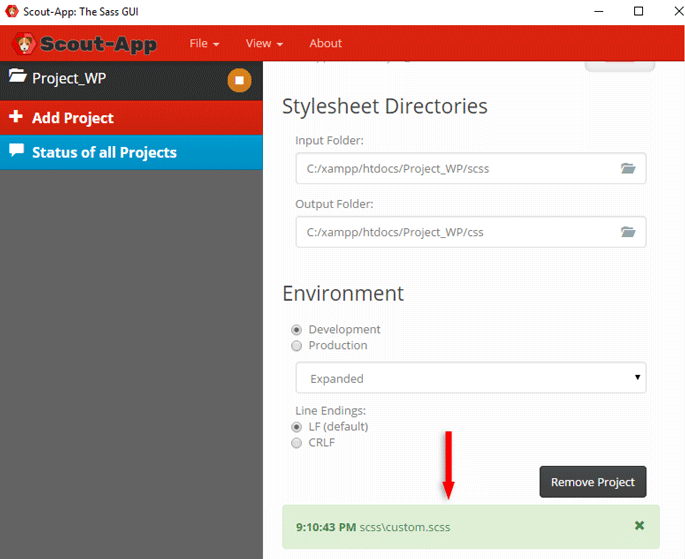This screenshot has width=685, height=559.
Task: Click the Scout-App dog logo
Action: (x=24, y=43)
